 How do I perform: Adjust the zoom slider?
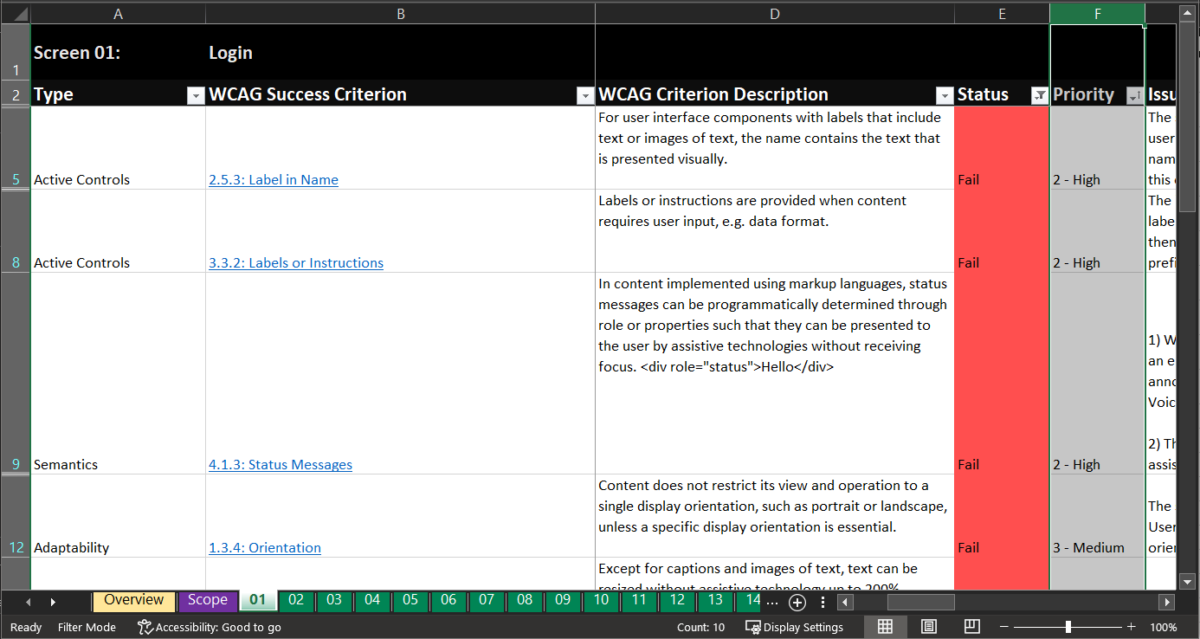pyautogui.click(x=1066, y=626)
